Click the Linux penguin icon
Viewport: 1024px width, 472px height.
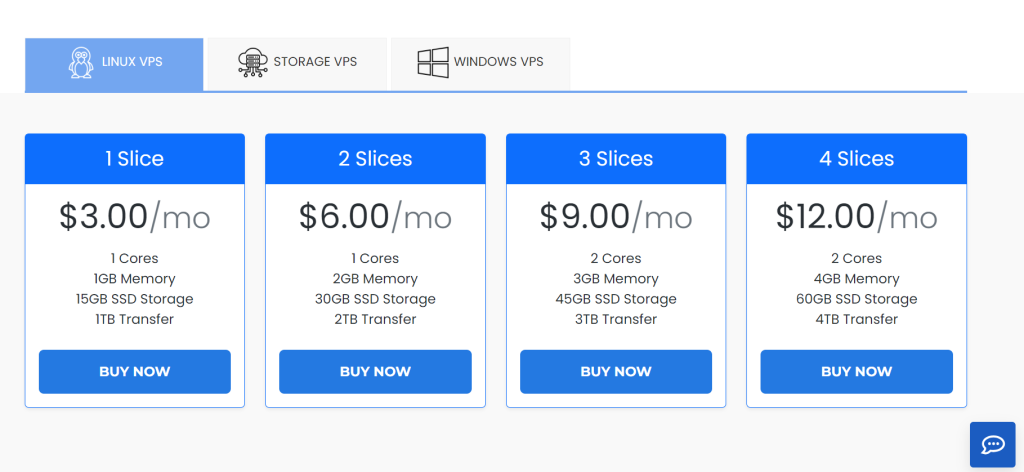click(81, 63)
